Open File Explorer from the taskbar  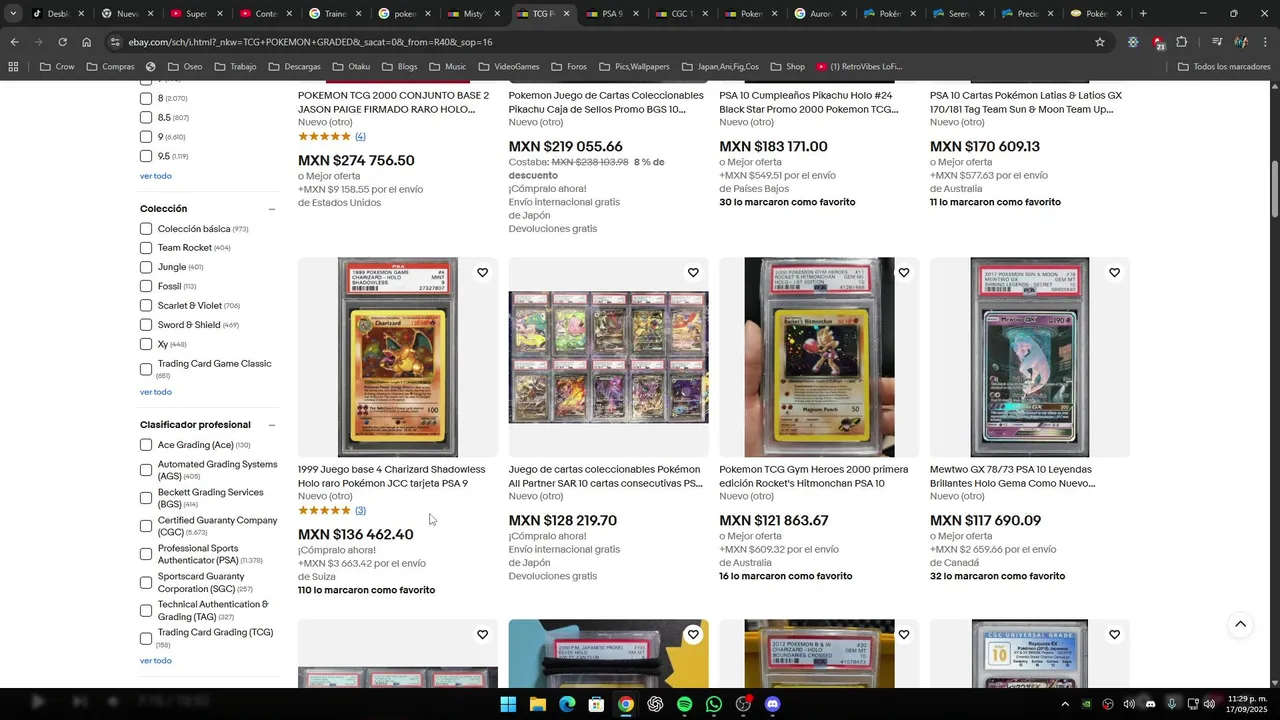(x=537, y=704)
